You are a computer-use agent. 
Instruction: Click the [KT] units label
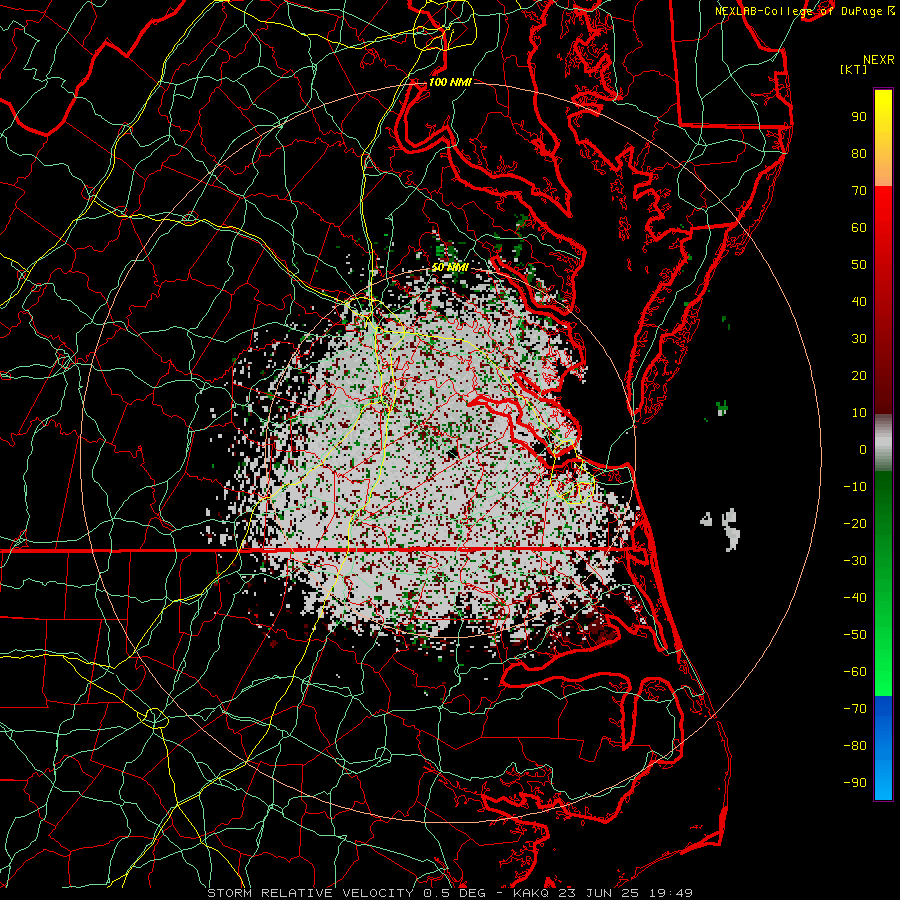point(853,69)
